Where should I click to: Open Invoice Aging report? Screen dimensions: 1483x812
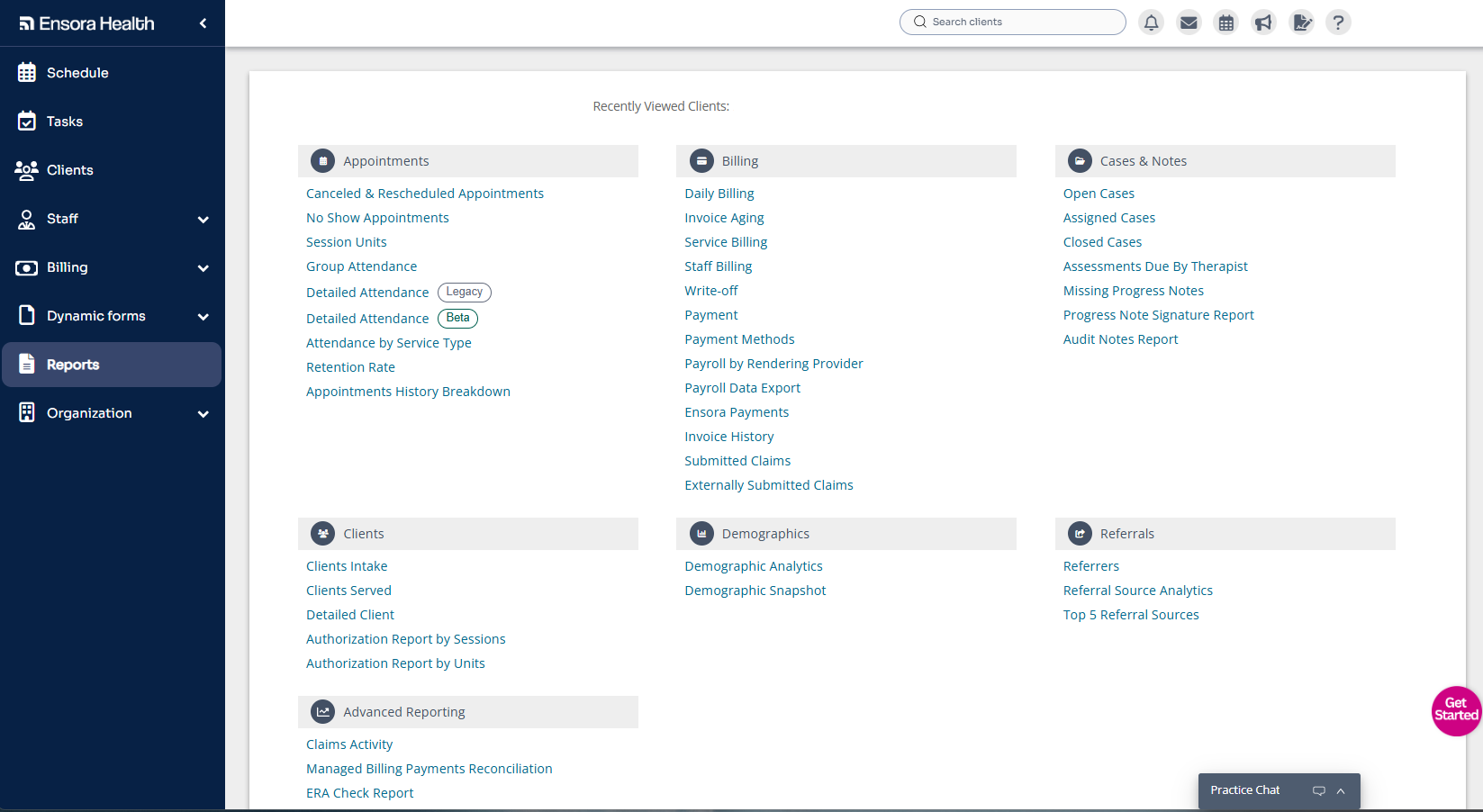[x=724, y=218]
